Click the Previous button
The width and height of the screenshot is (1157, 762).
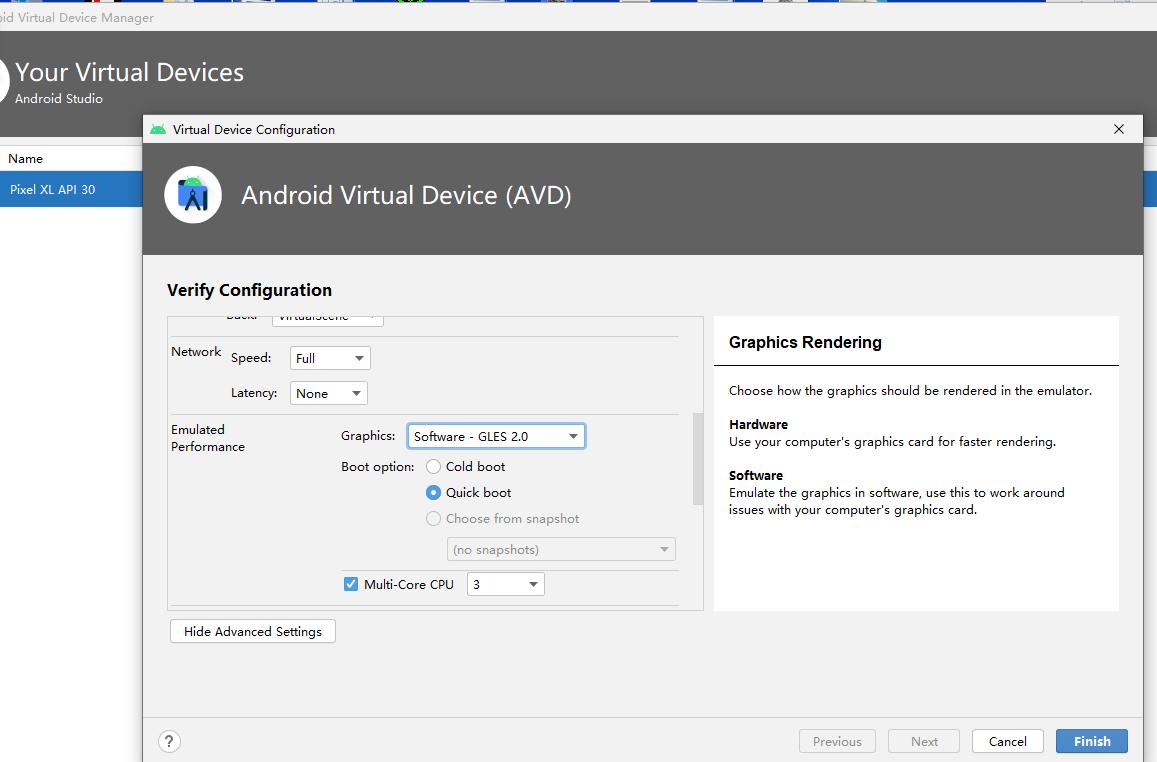(837, 741)
